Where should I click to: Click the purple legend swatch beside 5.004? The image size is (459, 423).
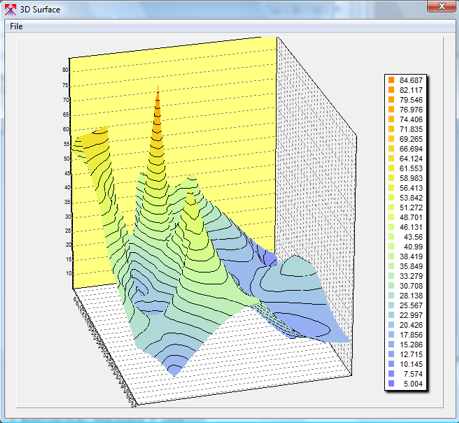[x=391, y=384]
